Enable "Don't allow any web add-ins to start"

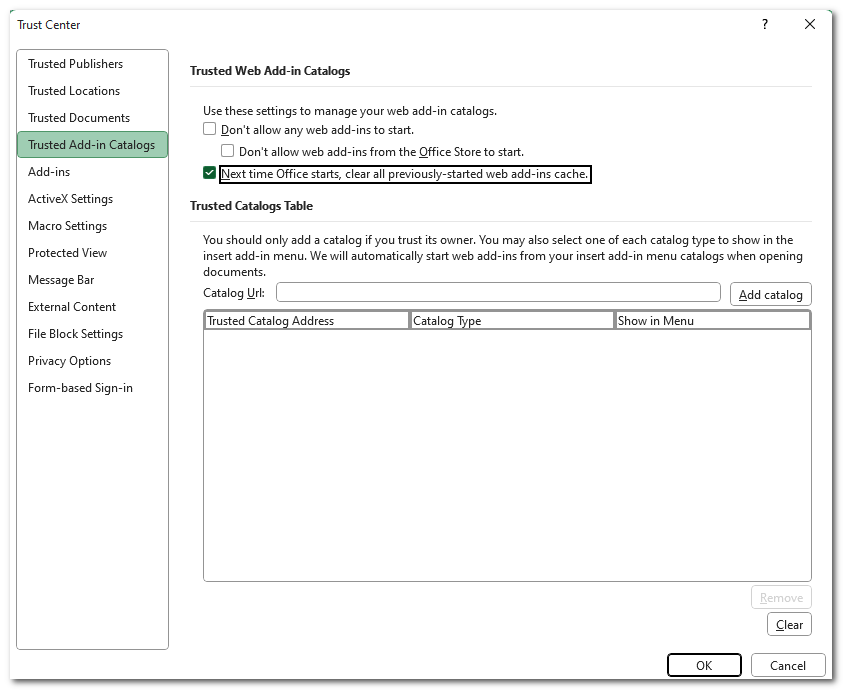210,130
